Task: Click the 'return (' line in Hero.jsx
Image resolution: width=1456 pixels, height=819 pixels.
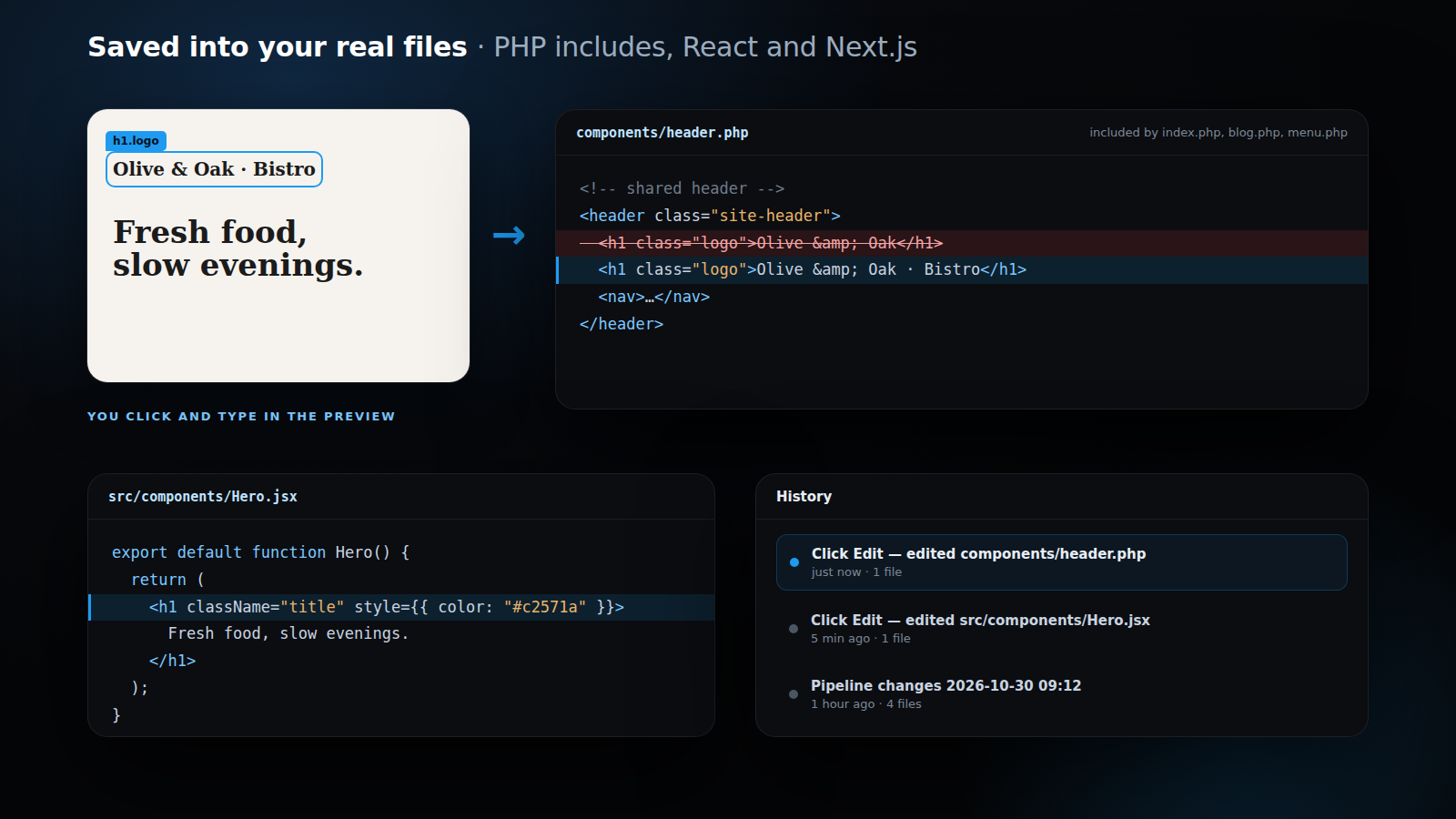Action: coord(167,580)
